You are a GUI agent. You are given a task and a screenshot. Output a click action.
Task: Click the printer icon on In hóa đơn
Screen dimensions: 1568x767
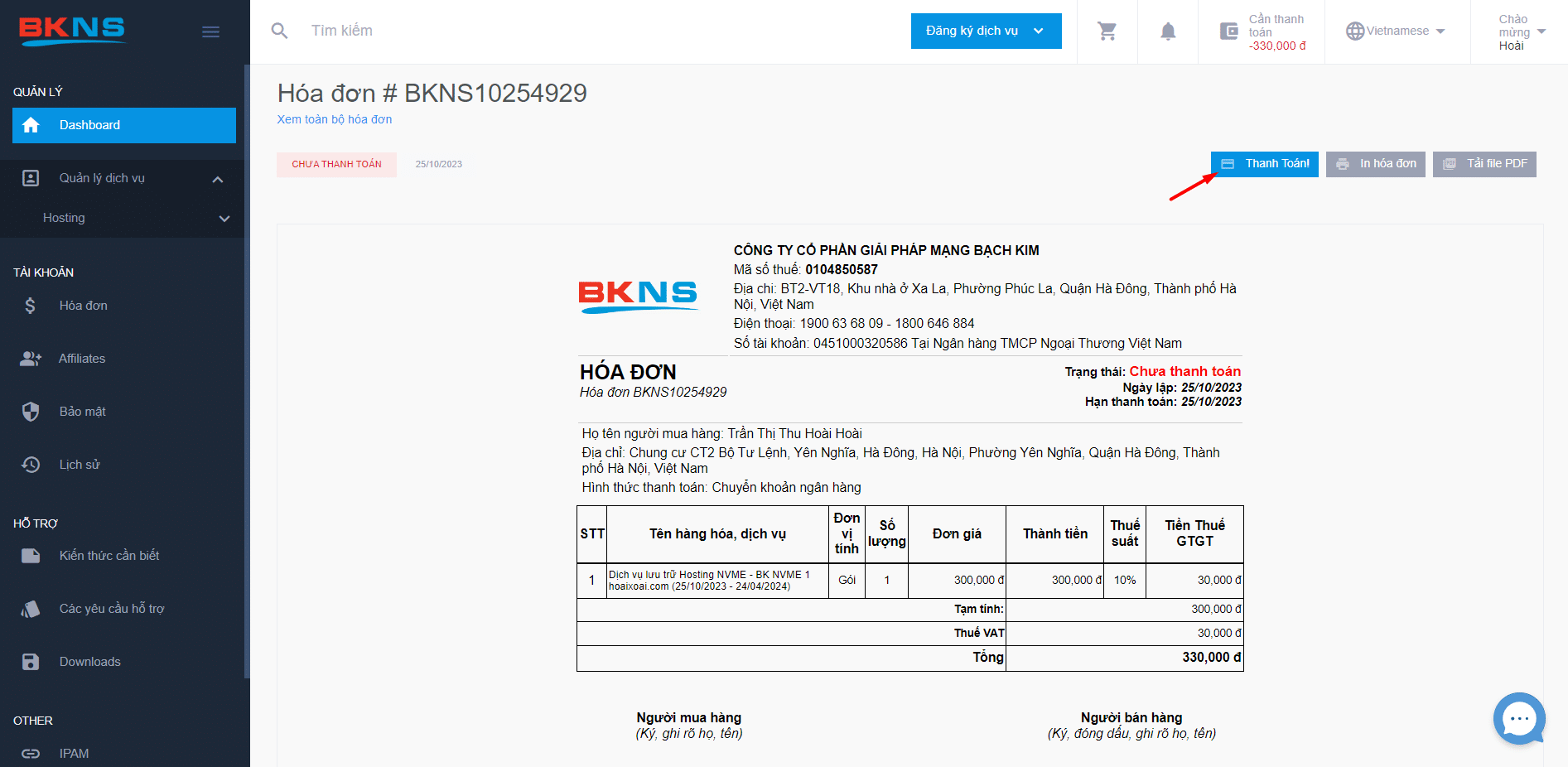tap(1343, 164)
